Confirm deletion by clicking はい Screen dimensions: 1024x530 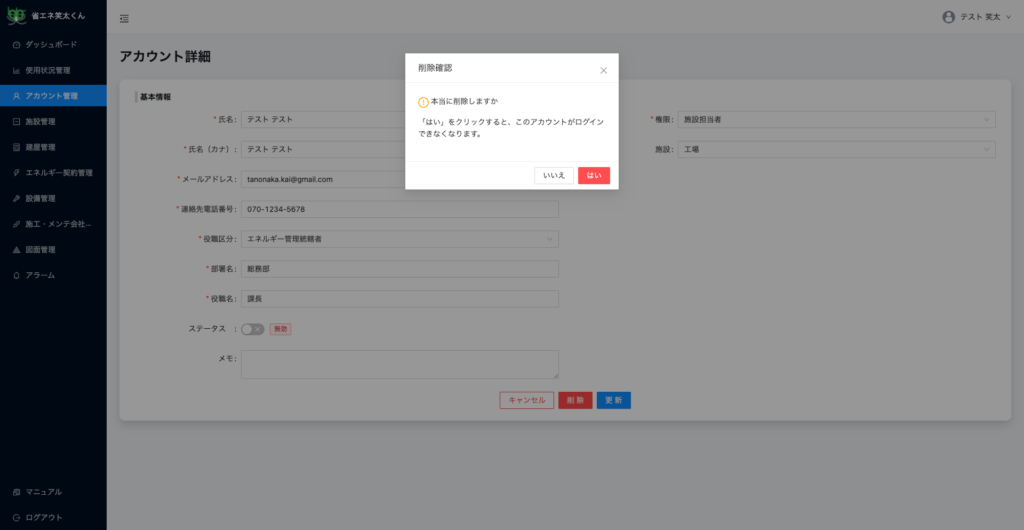pos(593,175)
